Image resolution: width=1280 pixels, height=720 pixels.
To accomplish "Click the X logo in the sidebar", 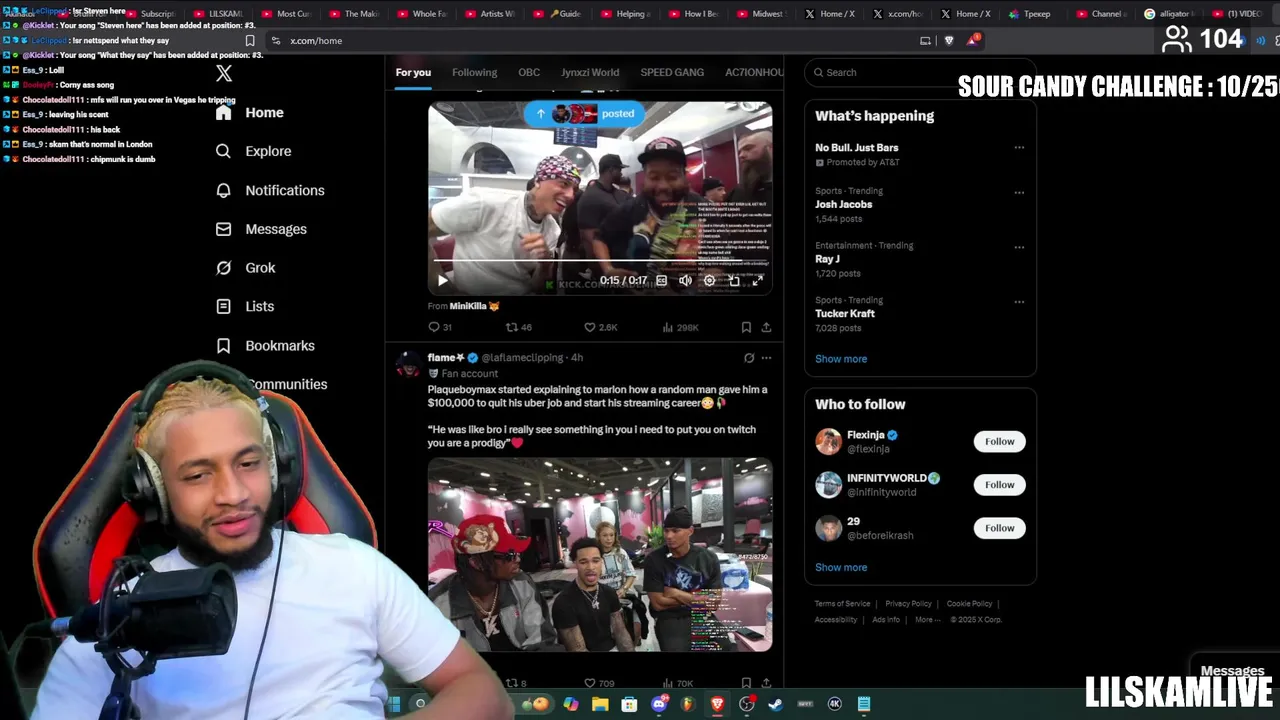I will (x=224, y=73).
